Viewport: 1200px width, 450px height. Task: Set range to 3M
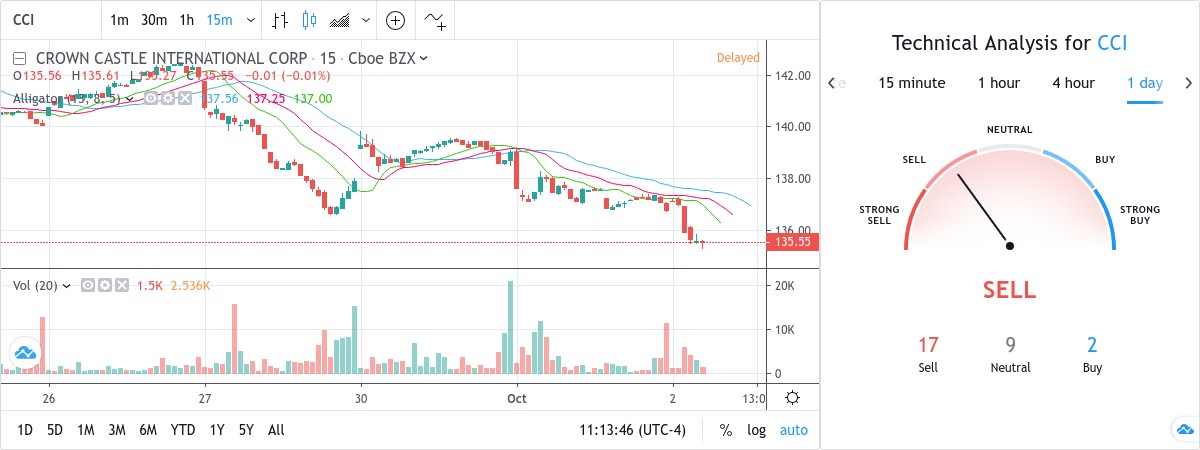pos(116,430)
